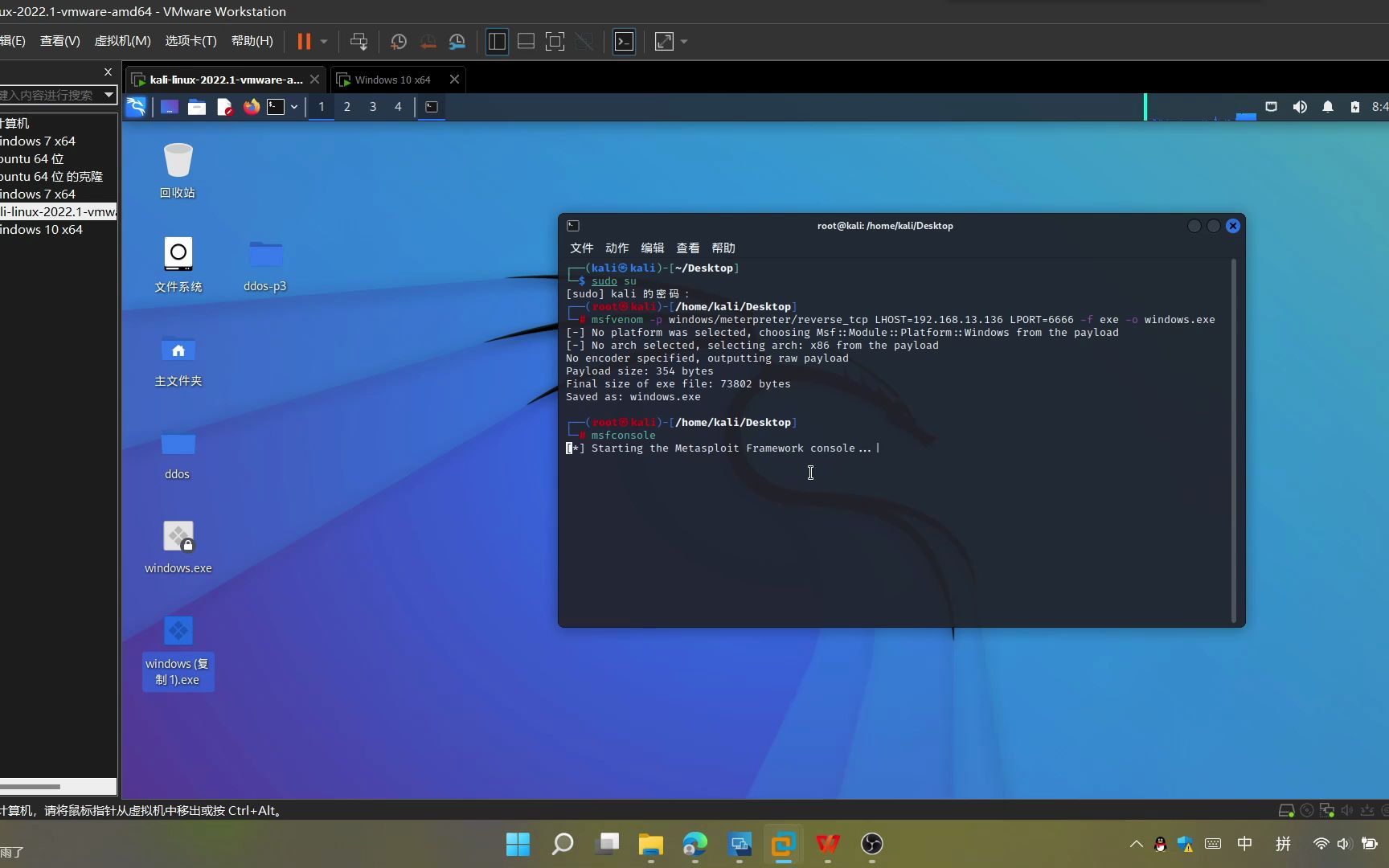Click the VMware hard disk status icon

pos(1286,810)
